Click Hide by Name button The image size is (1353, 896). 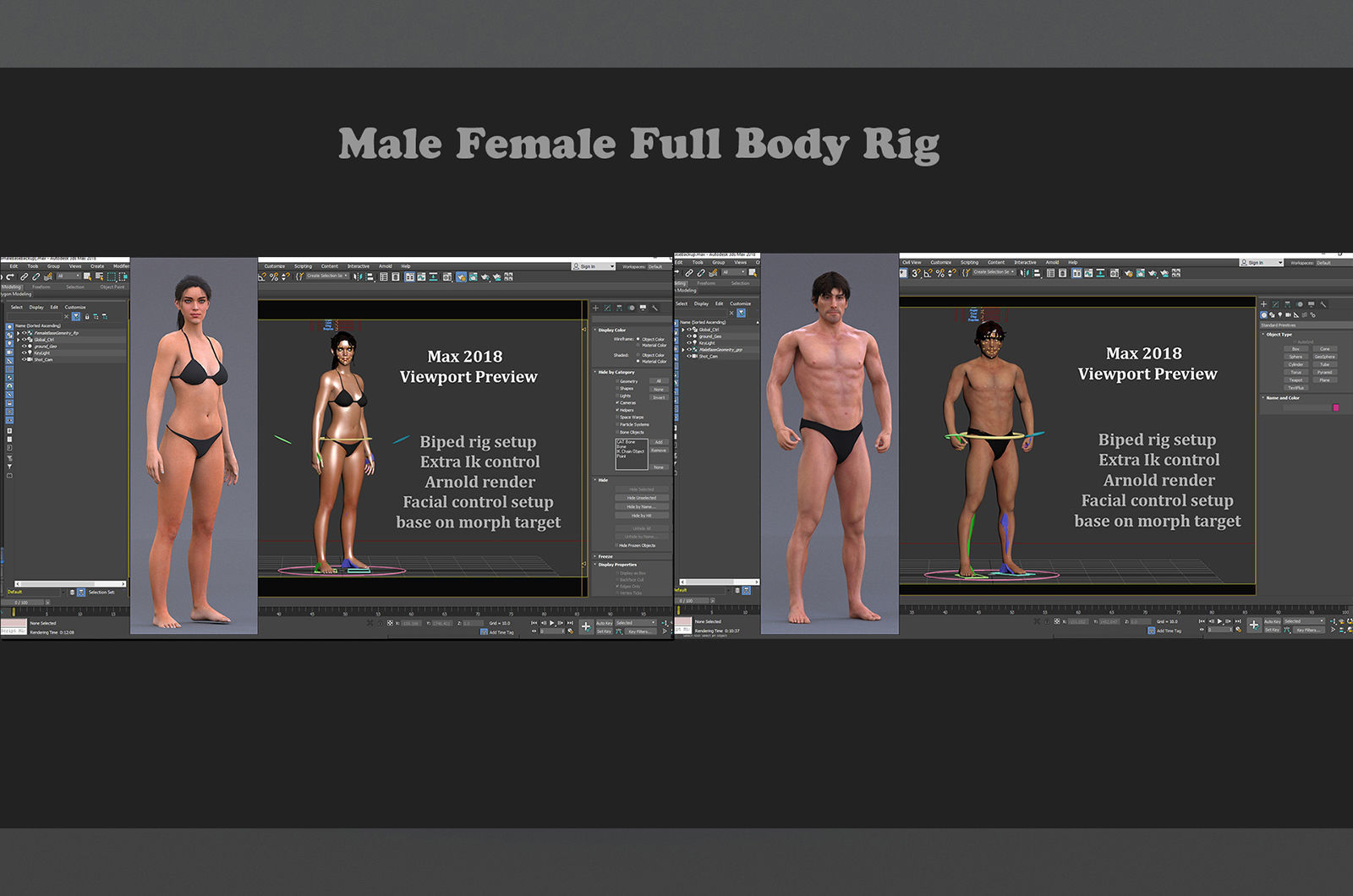coord(642,506)
